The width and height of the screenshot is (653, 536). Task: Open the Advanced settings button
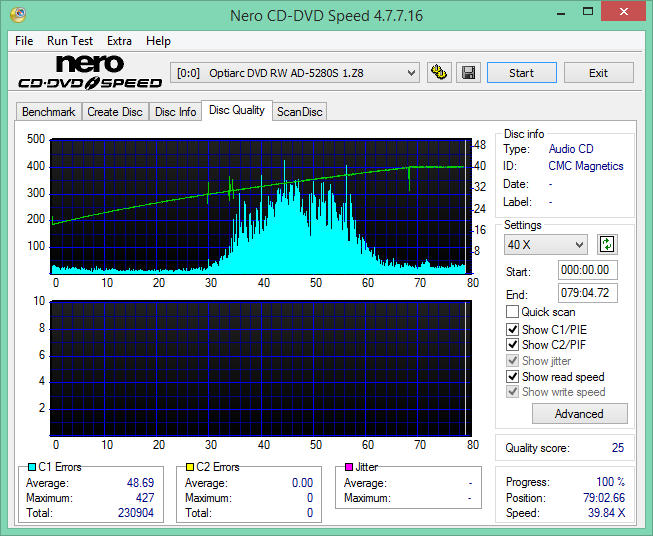[x=579, y=414]
